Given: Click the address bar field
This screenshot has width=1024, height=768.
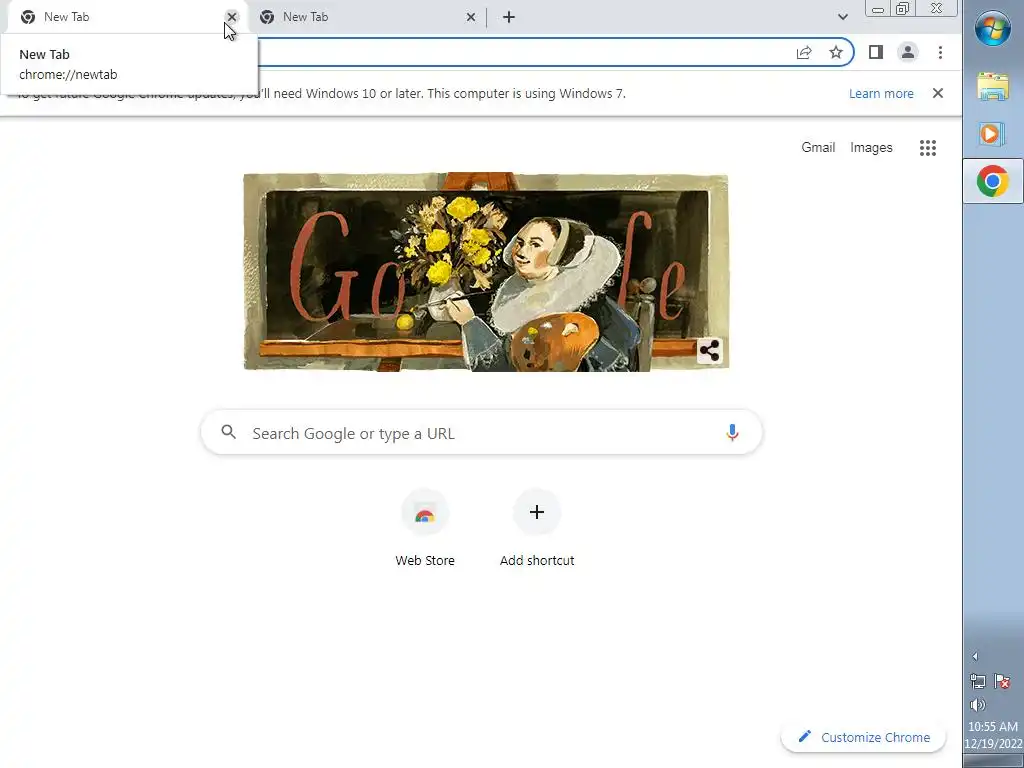Looking at the screenshot, I should (522, 52).
